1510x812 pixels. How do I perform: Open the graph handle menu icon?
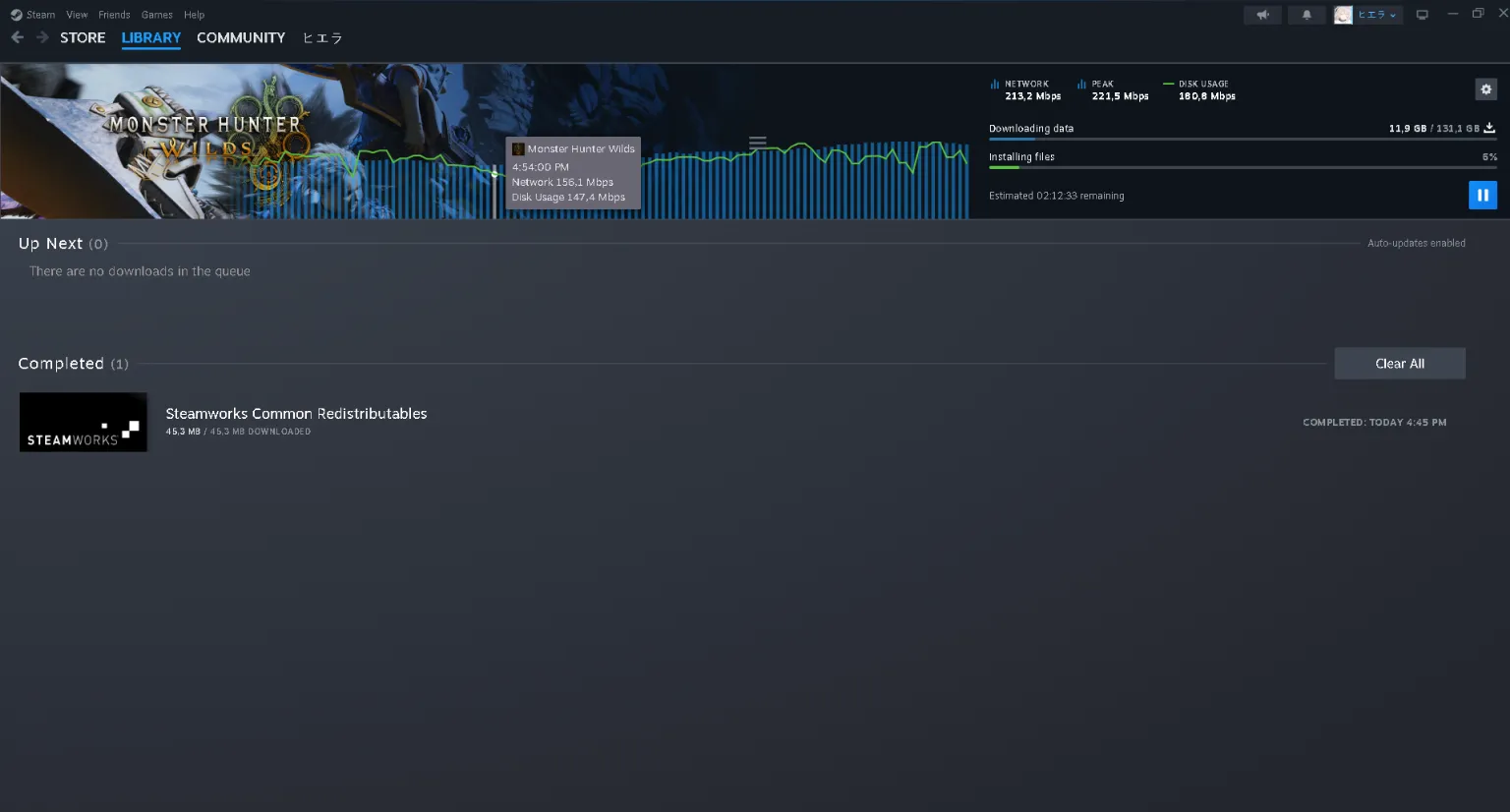[758, 143]
